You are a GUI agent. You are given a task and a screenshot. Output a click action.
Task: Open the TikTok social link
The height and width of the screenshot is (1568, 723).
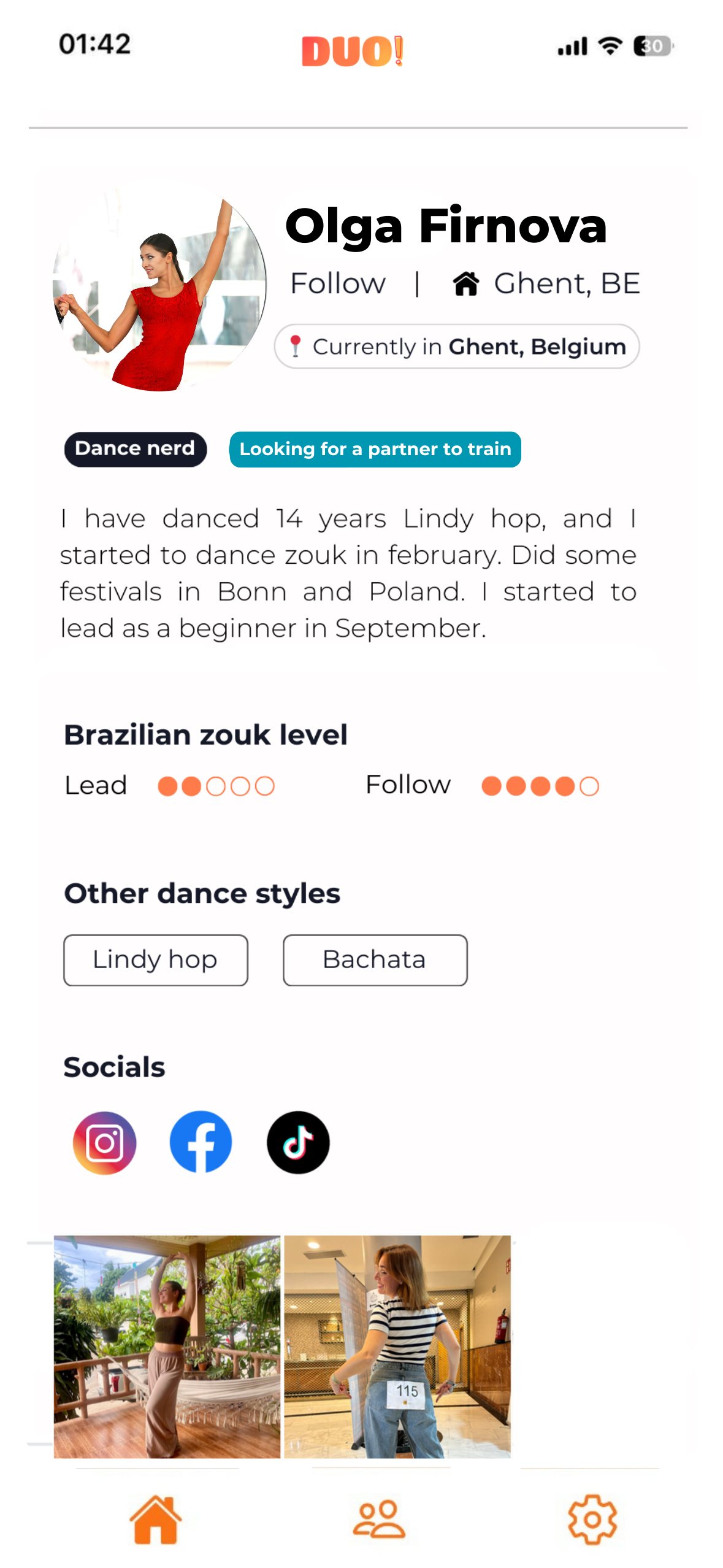[298, 1142]
